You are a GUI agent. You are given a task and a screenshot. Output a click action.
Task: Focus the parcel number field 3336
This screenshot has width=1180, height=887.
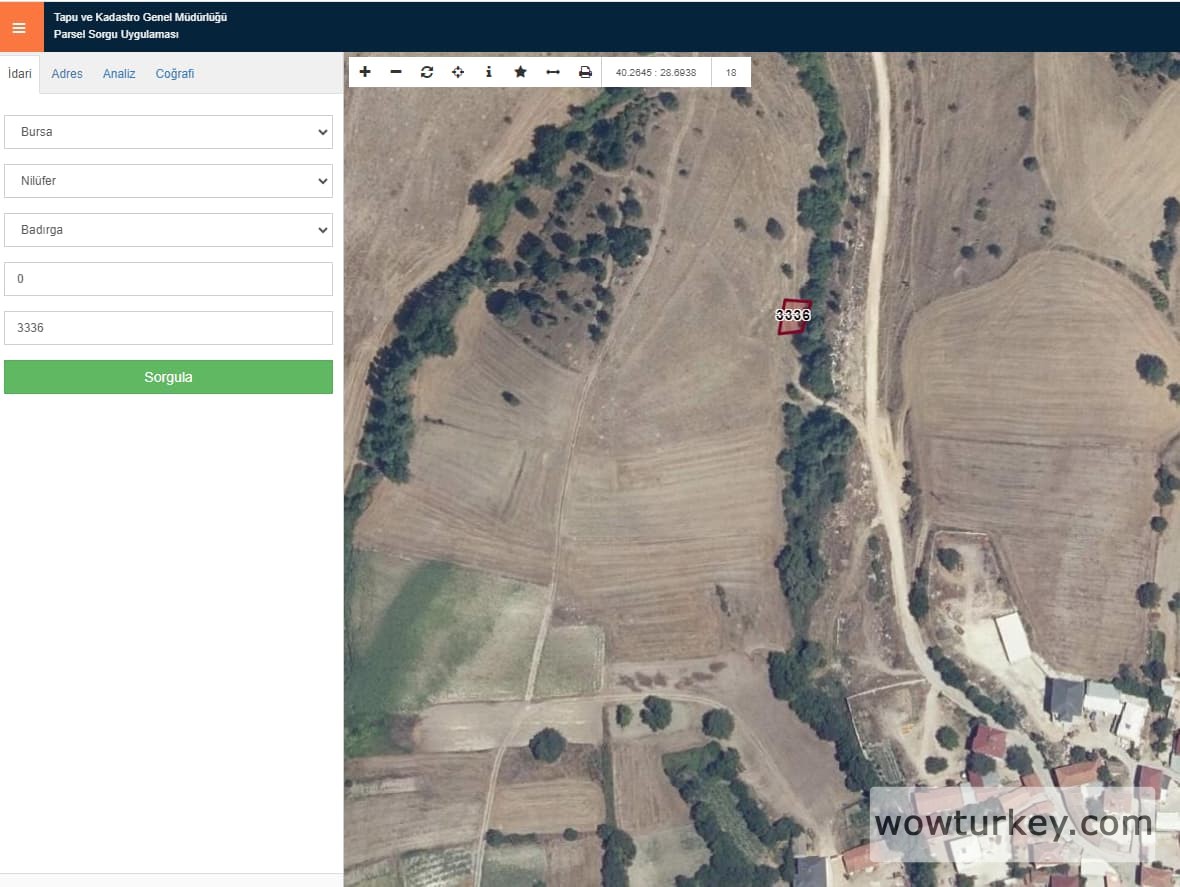tap(168, 328)
